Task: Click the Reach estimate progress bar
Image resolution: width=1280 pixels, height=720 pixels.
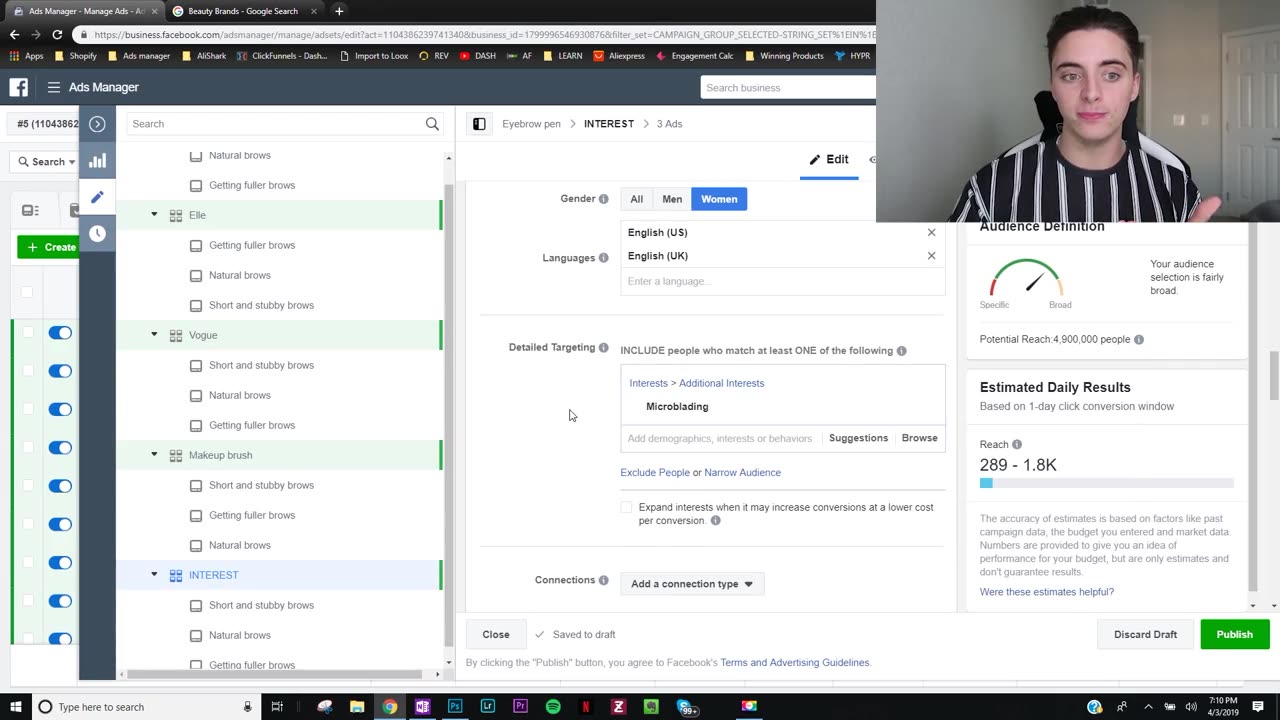Action: 1106,483
